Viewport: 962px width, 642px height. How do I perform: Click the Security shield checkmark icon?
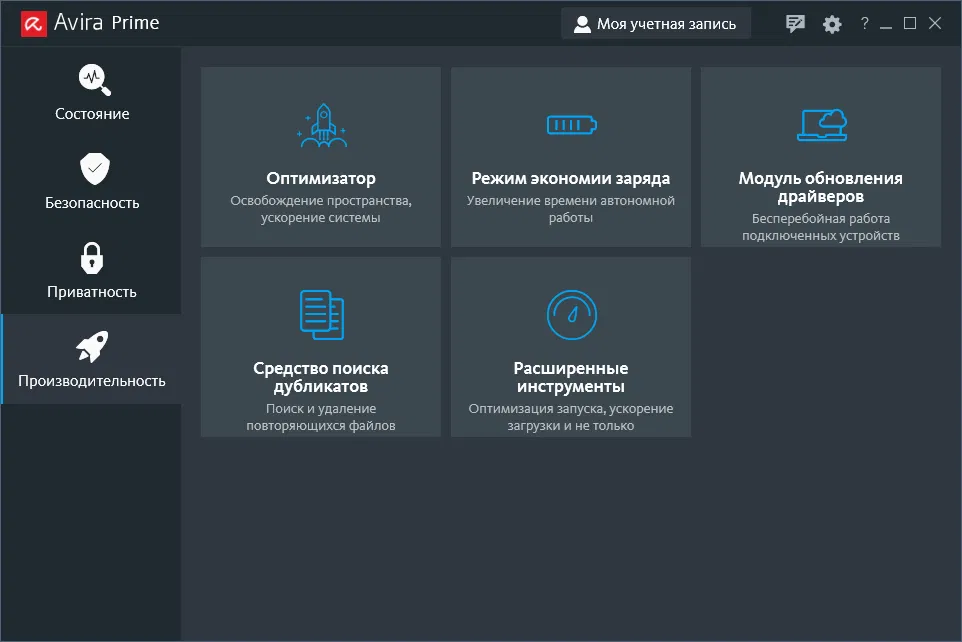(x=94, y=168)
